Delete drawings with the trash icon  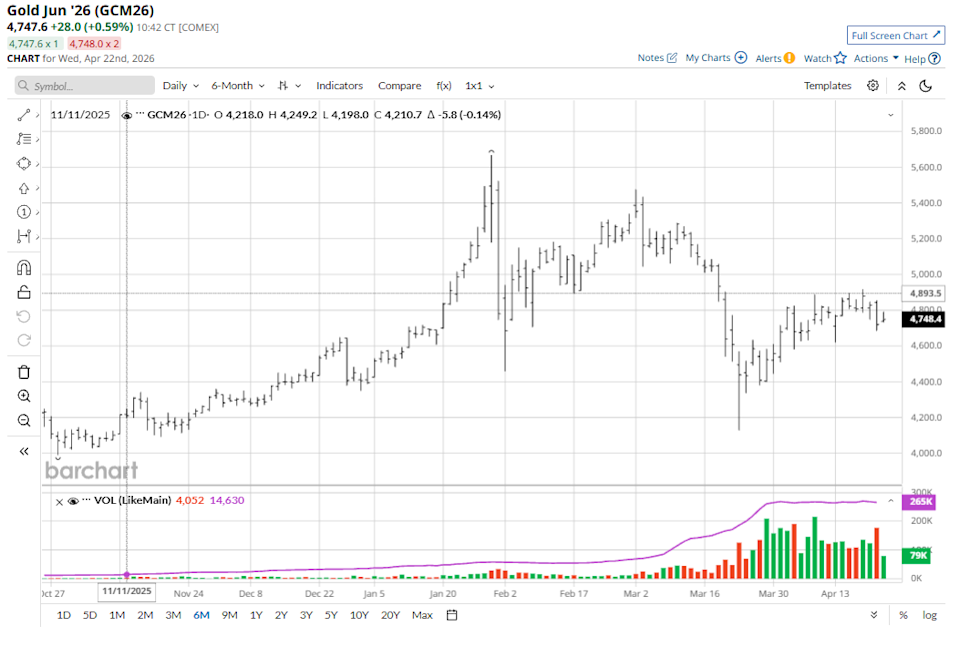pos(24,372)
